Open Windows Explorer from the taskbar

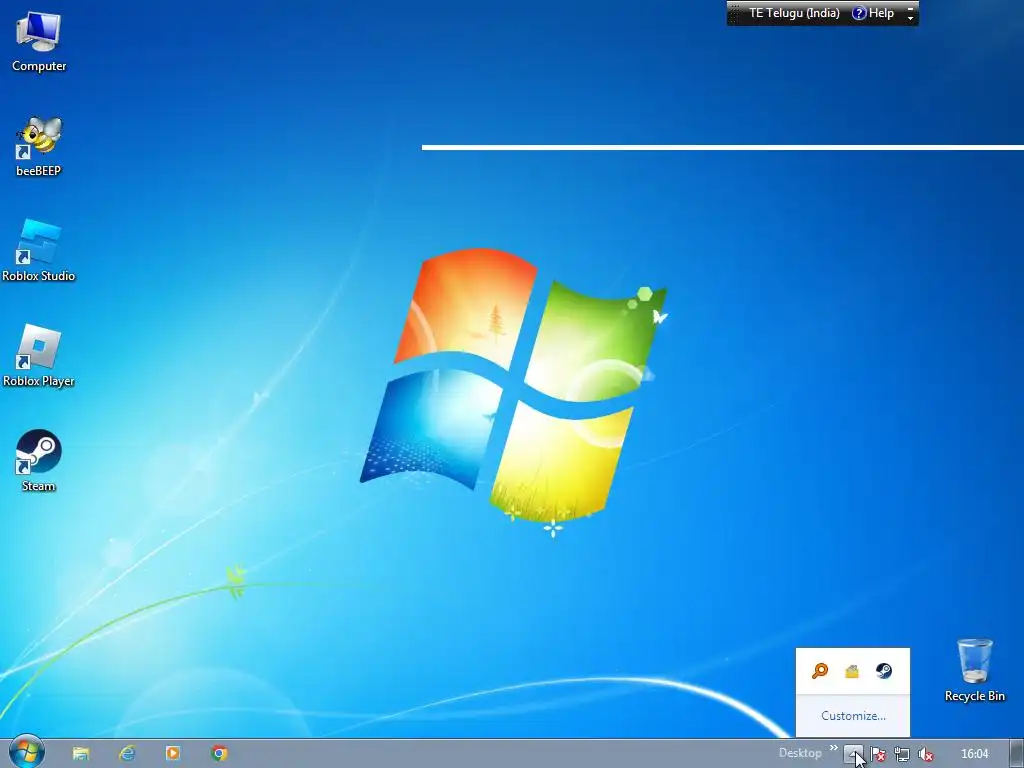click(x=81, y=754)
